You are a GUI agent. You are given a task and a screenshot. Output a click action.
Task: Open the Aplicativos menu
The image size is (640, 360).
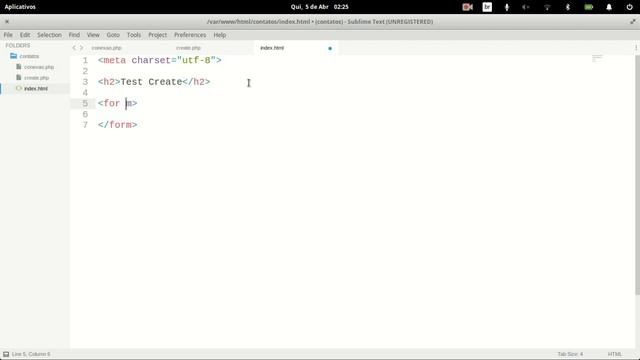point(20,7)
